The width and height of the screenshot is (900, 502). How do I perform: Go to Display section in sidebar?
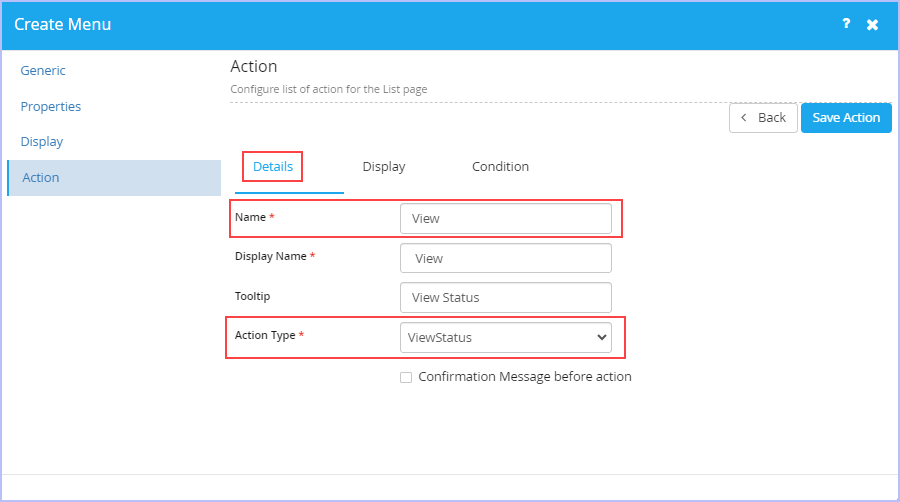click(x=42, y=142)
